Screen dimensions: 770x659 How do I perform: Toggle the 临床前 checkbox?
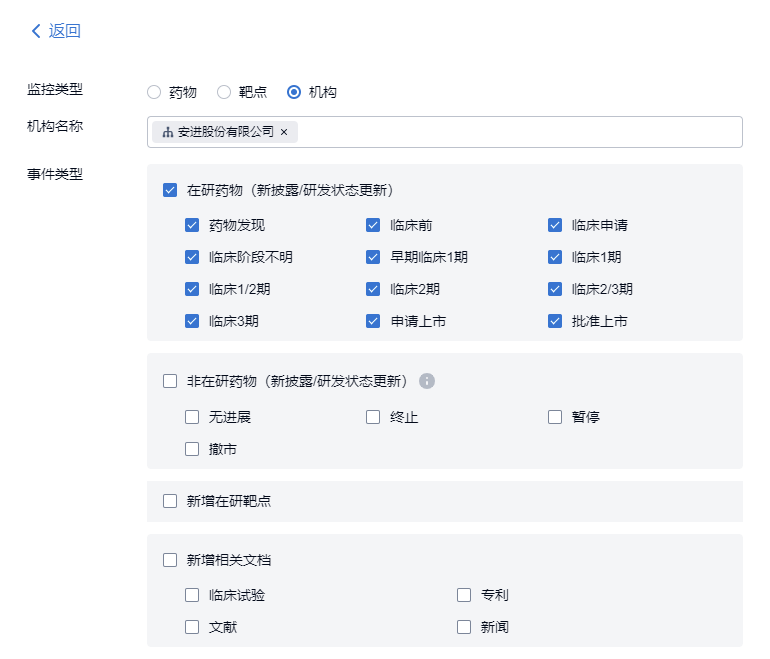click(373, 225)
